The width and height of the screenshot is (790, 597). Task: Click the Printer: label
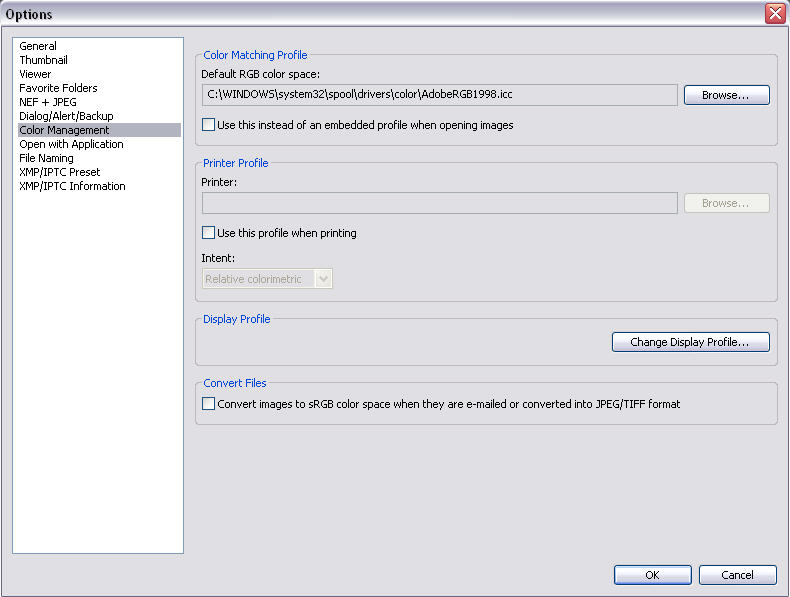pos(219,182)
